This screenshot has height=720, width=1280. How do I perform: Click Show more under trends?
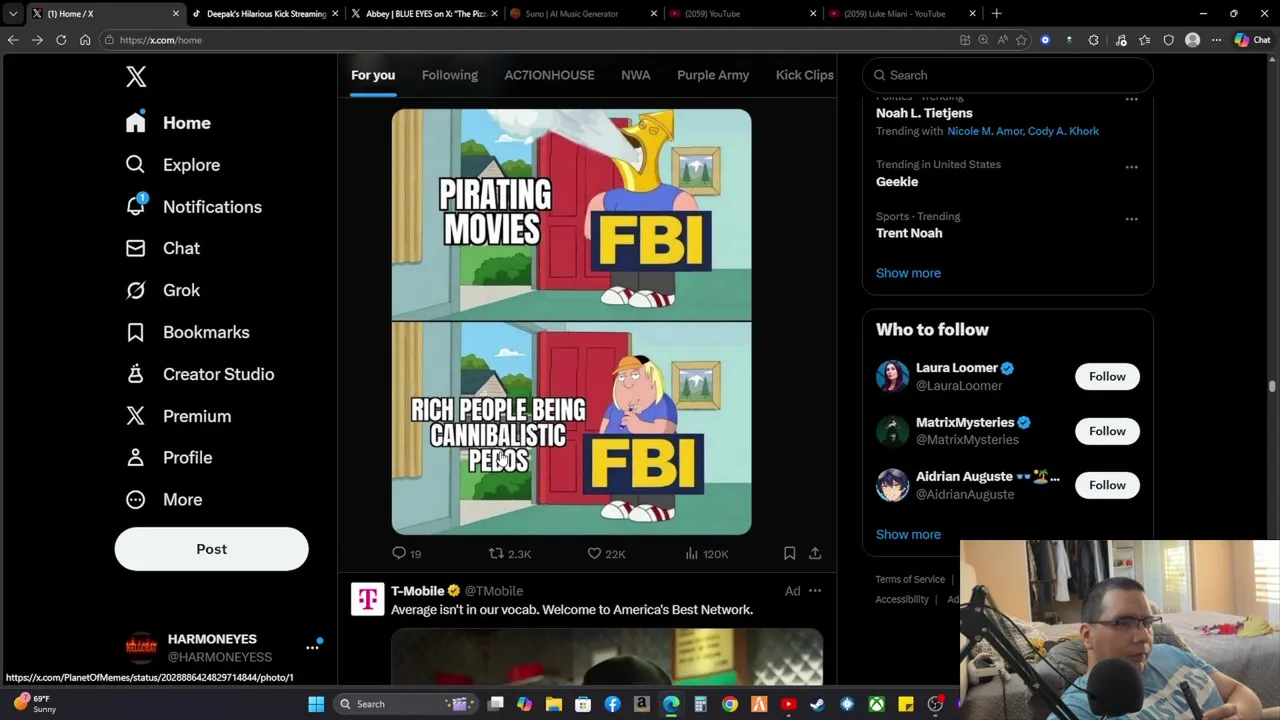pyautogui.click(x=908, y=273)
